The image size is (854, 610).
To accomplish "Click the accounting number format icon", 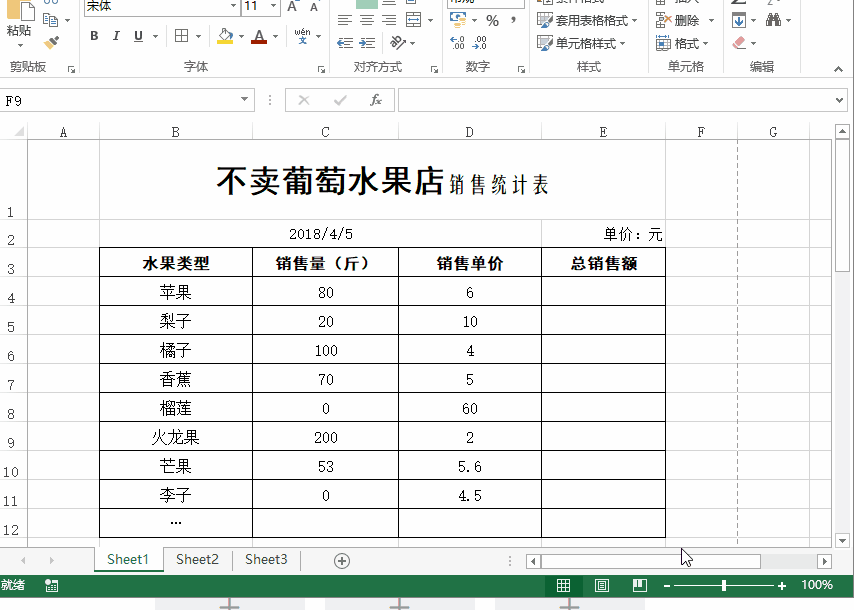I will click(x=458, y=20).
